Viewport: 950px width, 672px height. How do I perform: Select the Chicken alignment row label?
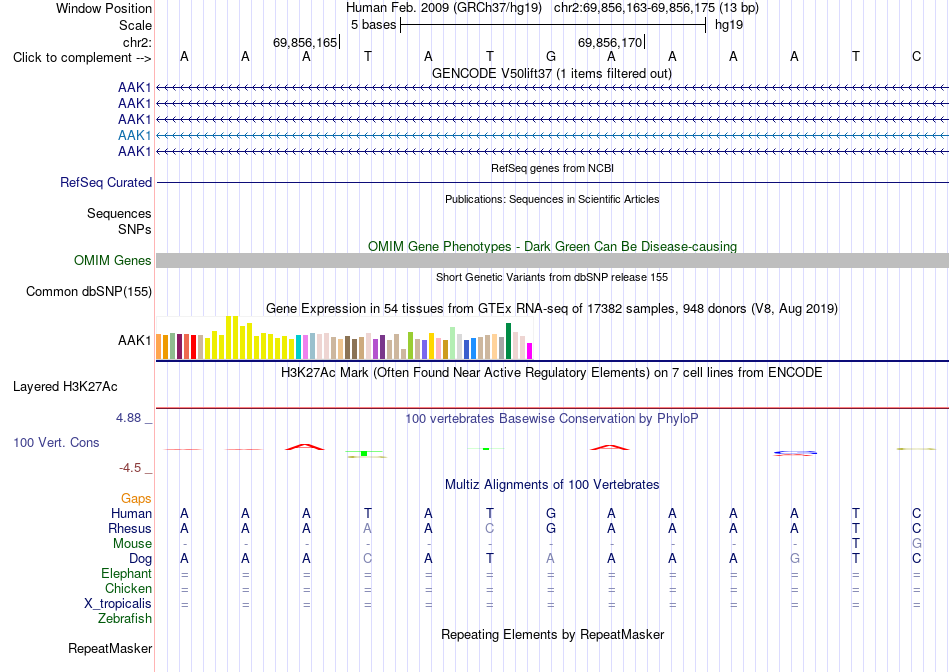click(x=128, y=588)
